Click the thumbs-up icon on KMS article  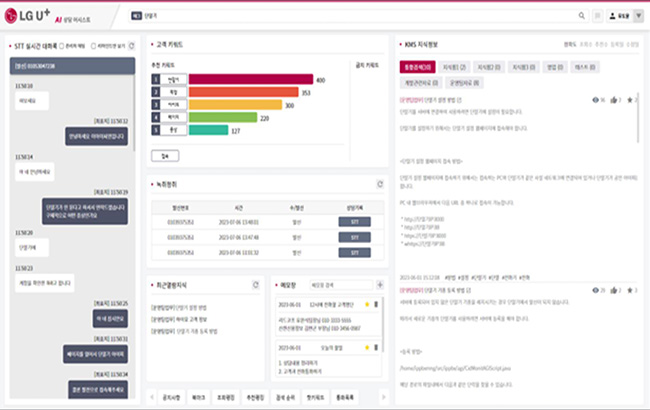pos(616,100)
